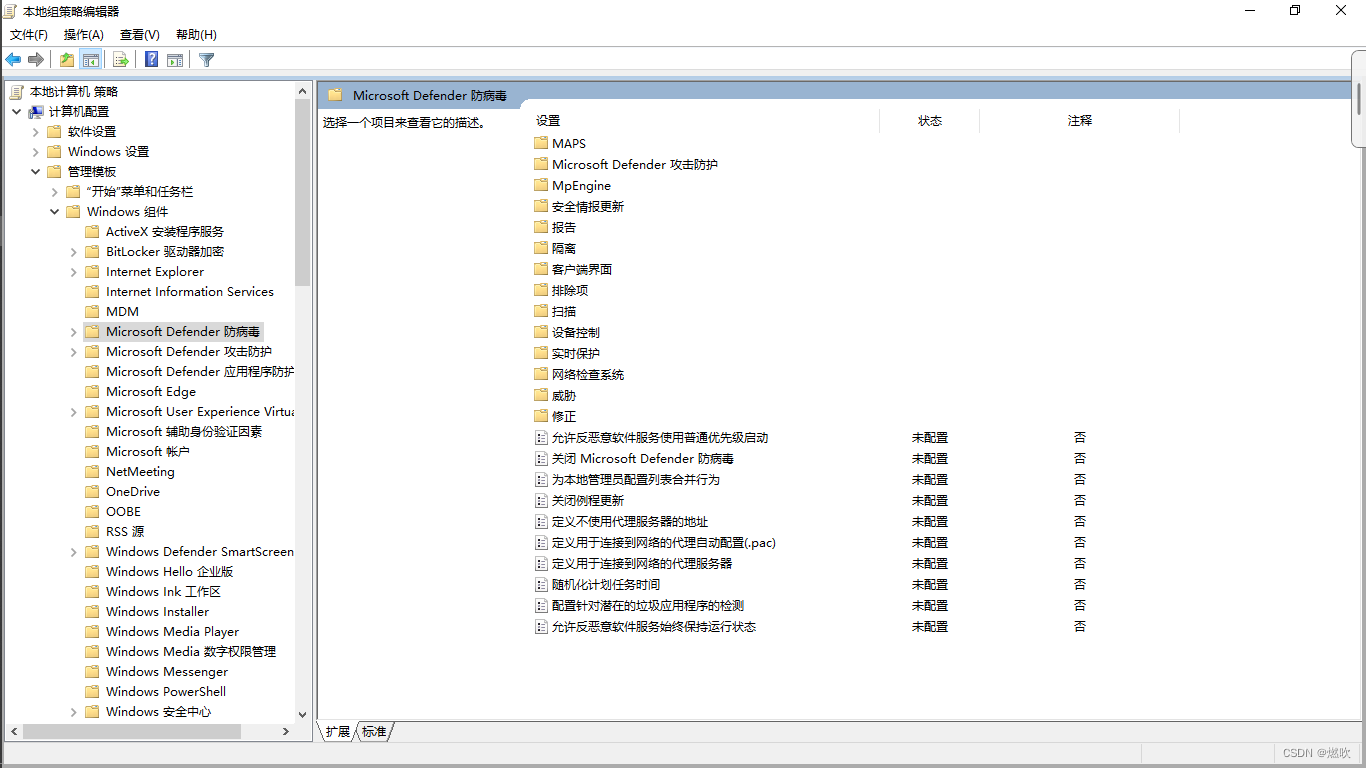1366x768 pixels.
Task: Open the 帮助(H) menu
Action: [x=196, y=35]
